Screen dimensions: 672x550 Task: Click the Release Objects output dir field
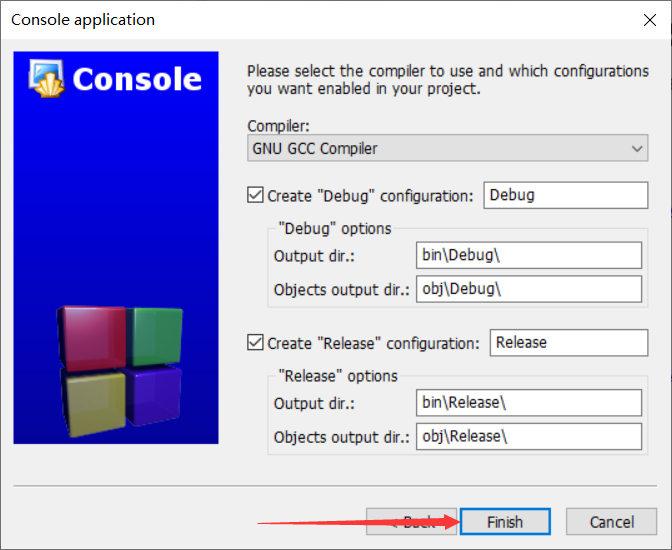point(529,437)
